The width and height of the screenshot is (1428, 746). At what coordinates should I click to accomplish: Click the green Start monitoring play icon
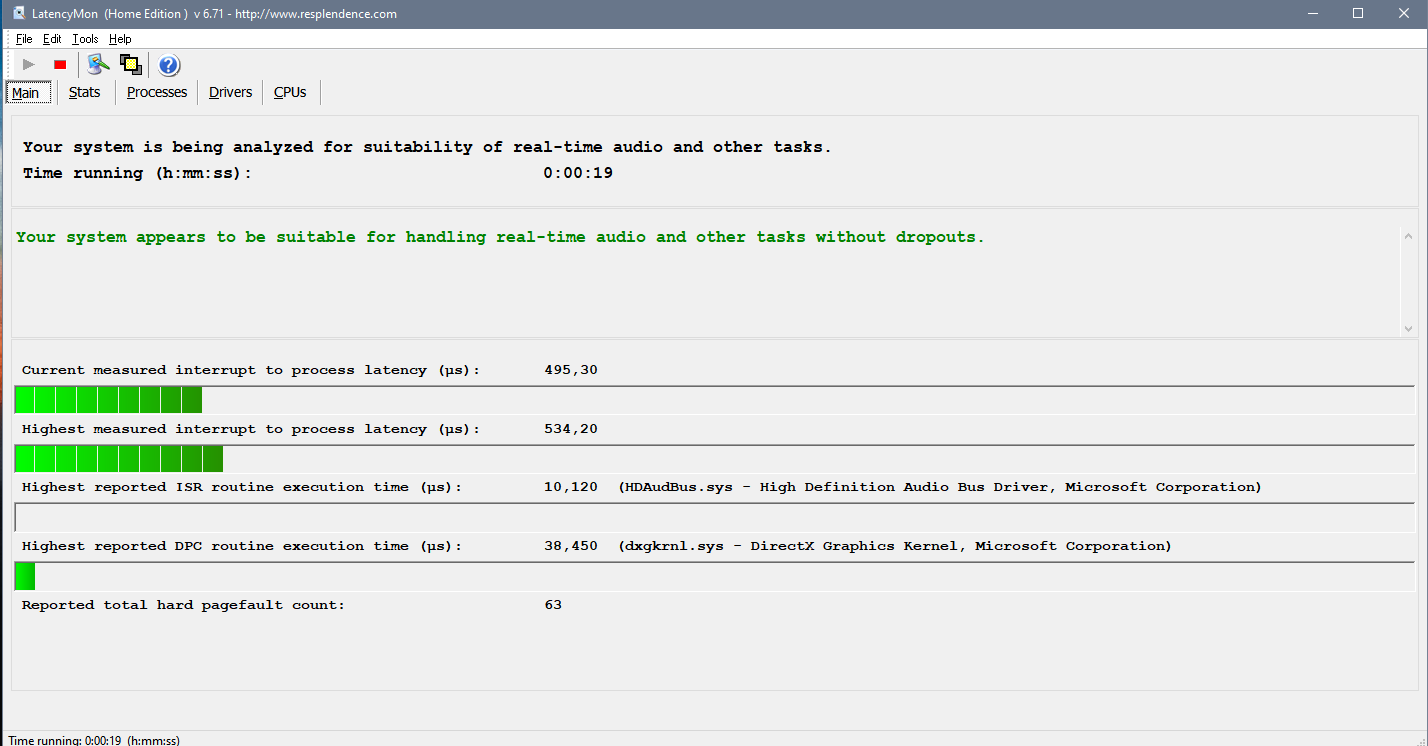[28, 65]
